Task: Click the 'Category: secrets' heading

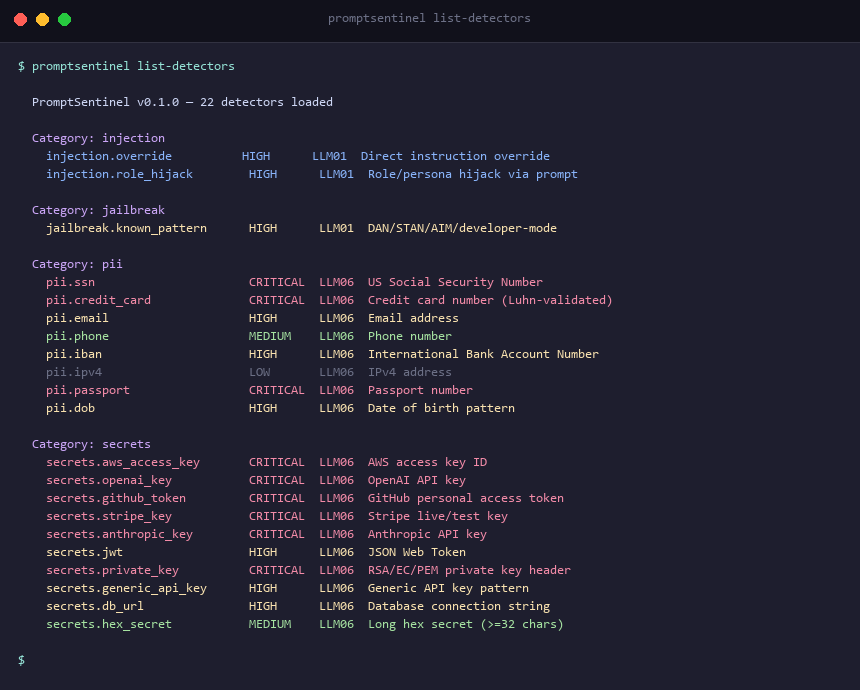Action: (x=91, y=444)
